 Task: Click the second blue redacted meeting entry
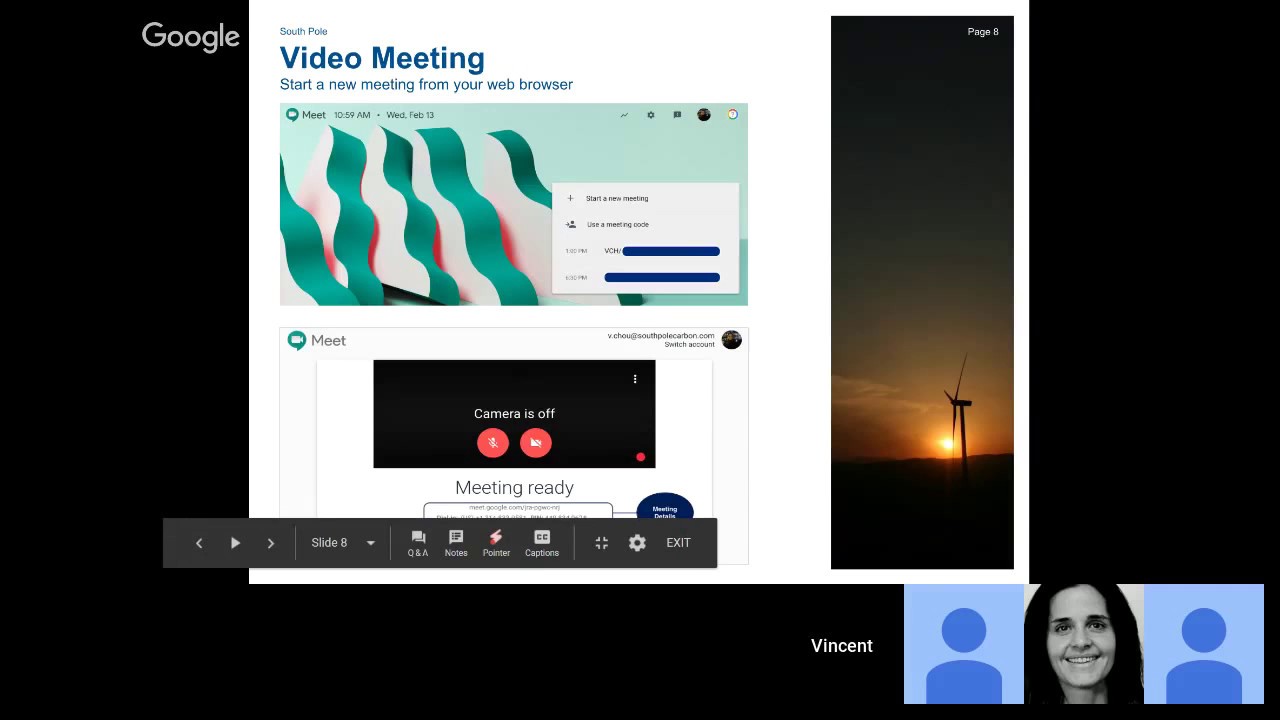(x=662, y=277)
